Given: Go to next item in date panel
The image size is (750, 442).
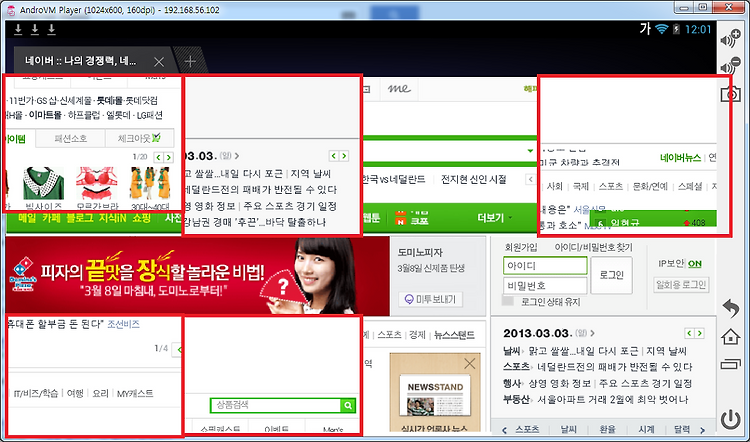Looking at the screenshot, I should click(x=700, y=333).
